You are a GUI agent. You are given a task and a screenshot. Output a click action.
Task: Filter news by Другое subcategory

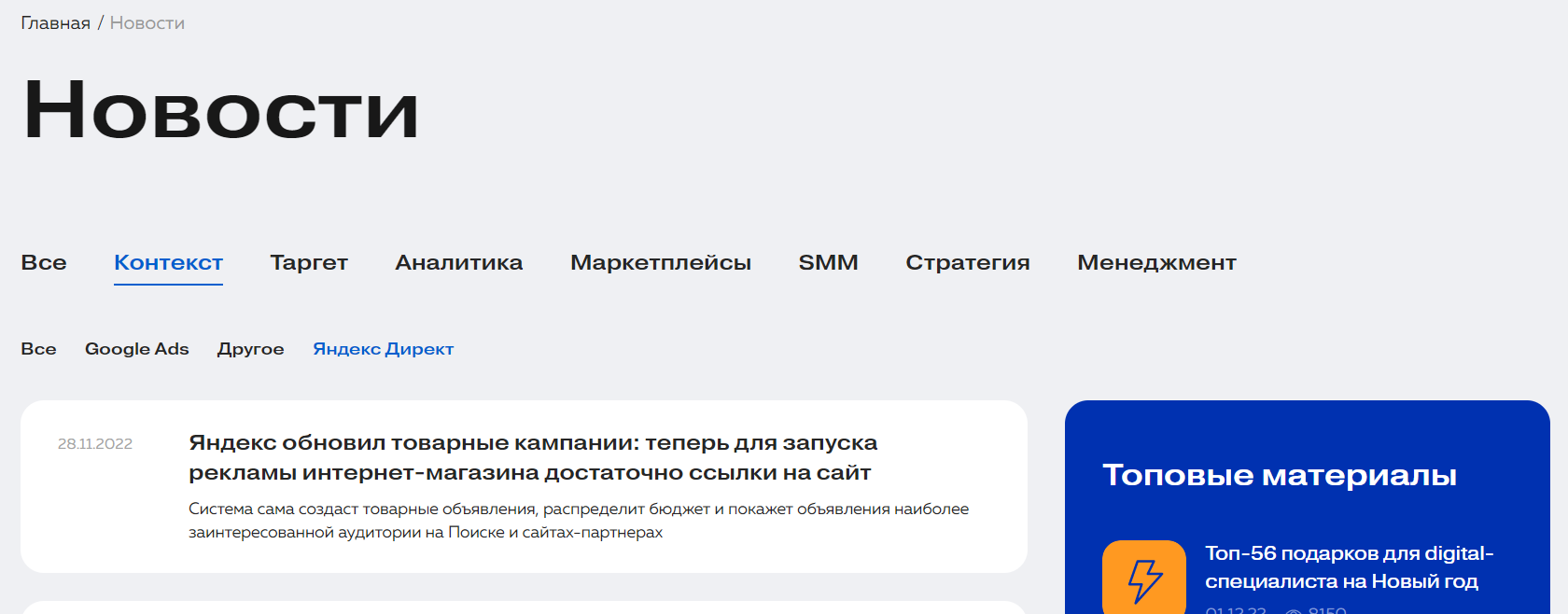click(x=250, y=349)
